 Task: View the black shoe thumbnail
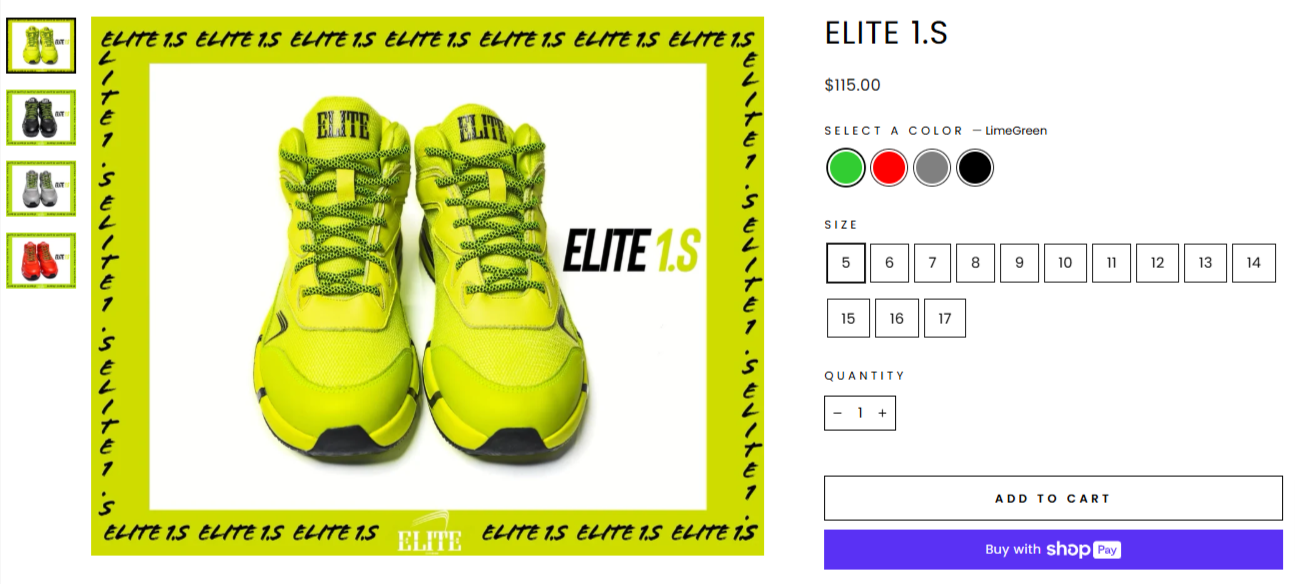(x=41, y=117)
